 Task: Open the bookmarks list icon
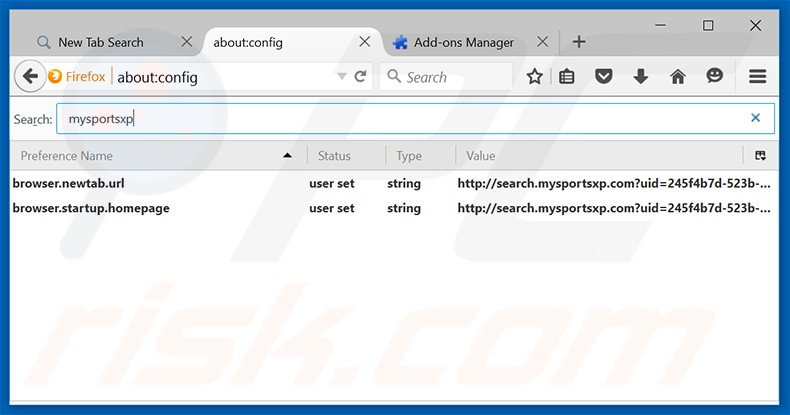coord(567,76)
